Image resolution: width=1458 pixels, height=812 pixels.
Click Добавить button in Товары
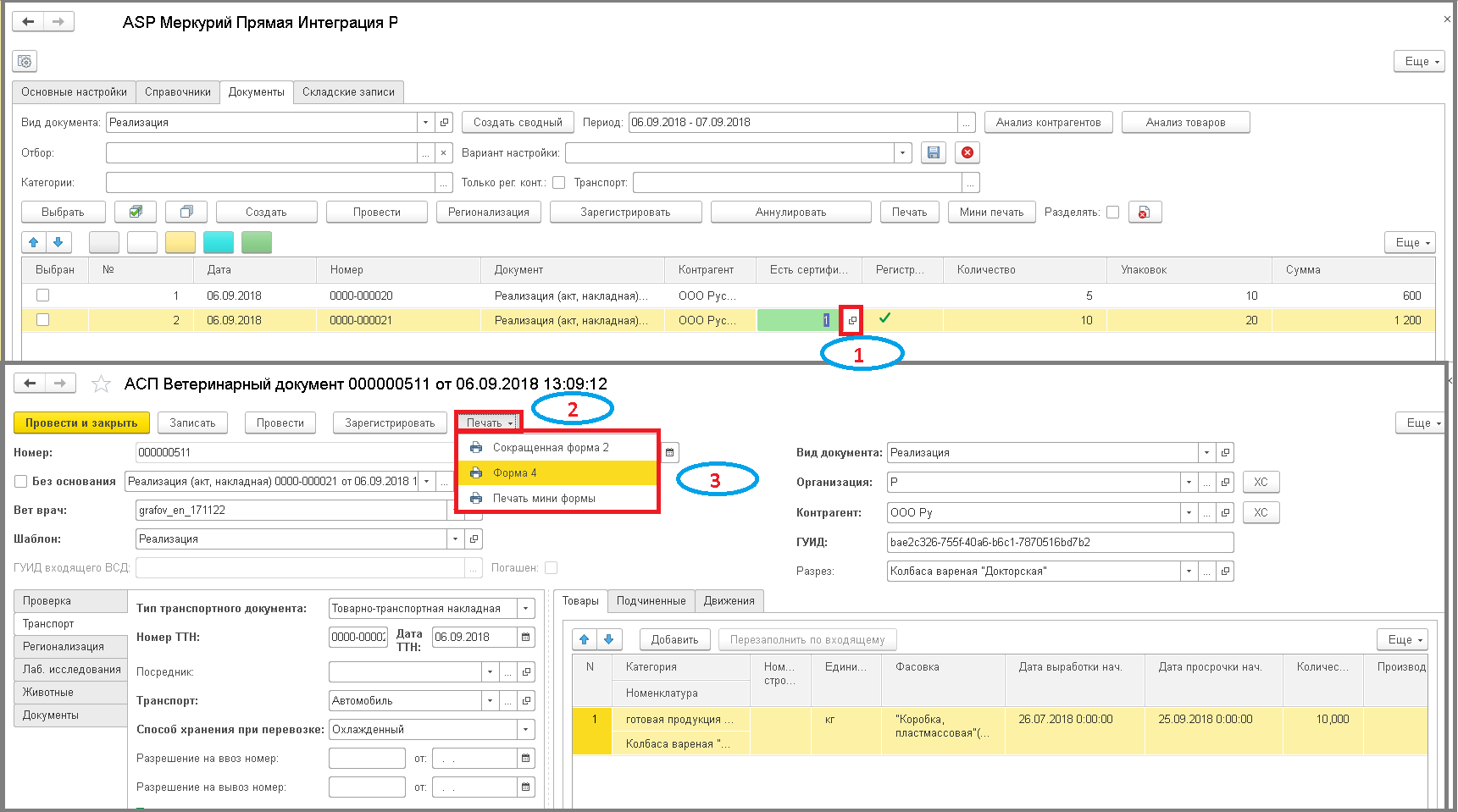(x=674, y=639)
